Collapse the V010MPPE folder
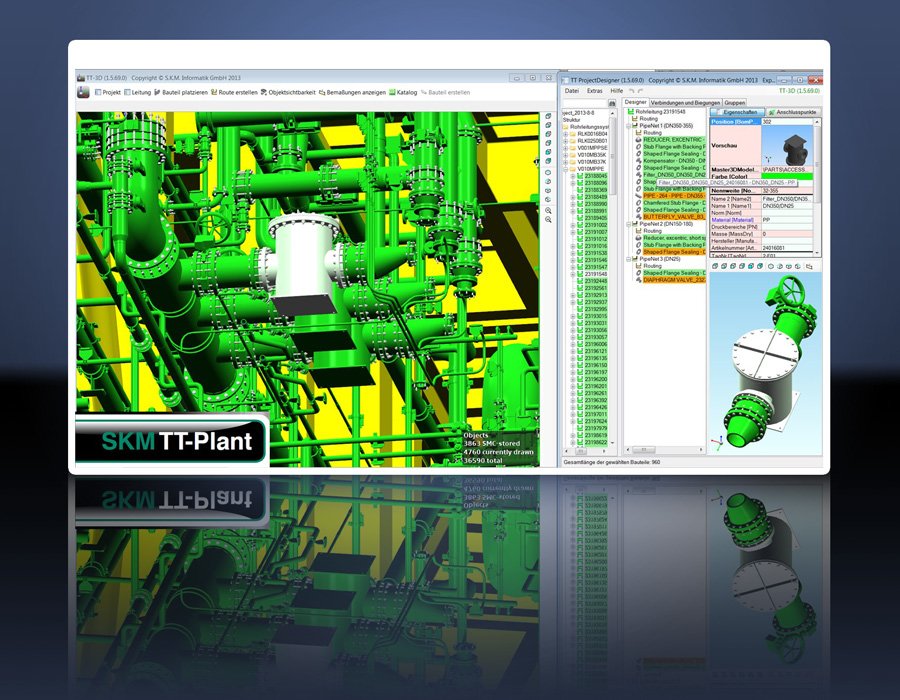 pos(565,169)
